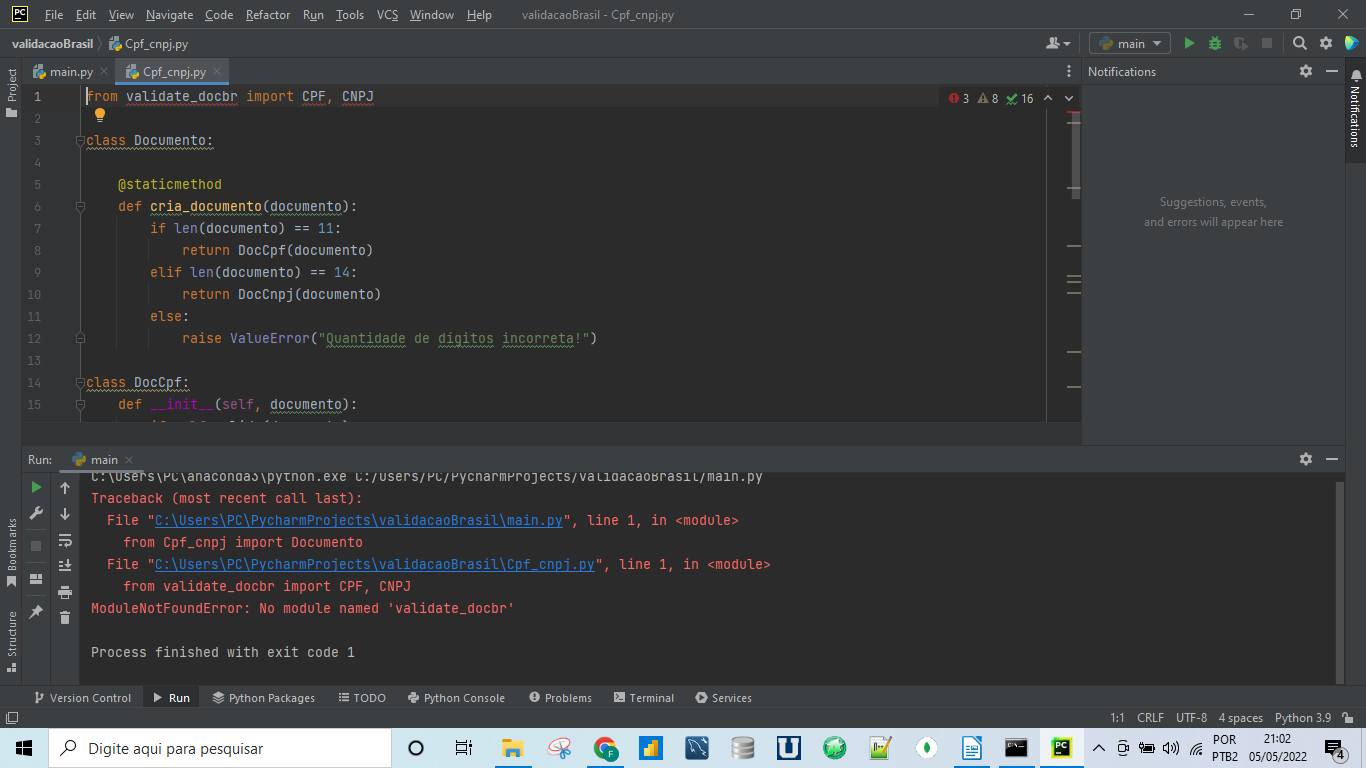Toggle pin tab in Run panel

[36, 611]
